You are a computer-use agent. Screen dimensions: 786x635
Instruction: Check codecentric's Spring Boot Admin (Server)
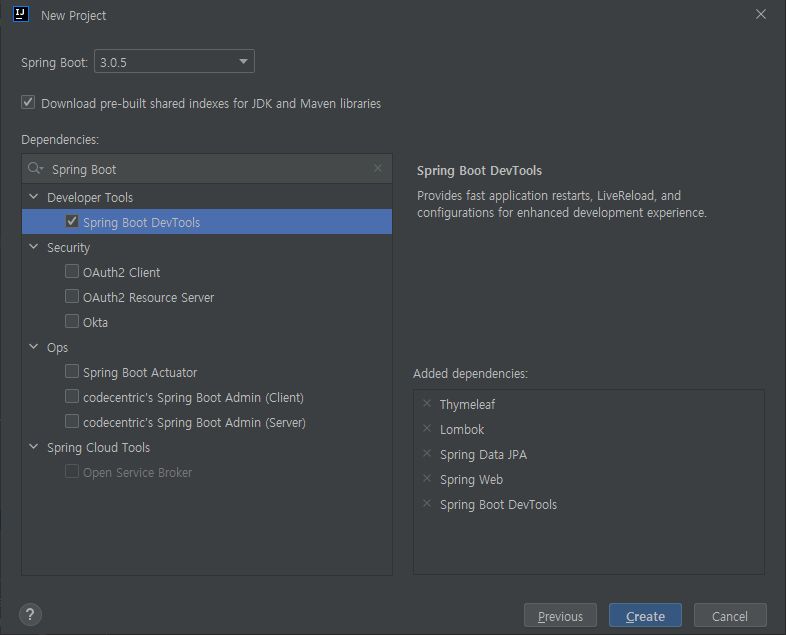click(x=72, y=421)
